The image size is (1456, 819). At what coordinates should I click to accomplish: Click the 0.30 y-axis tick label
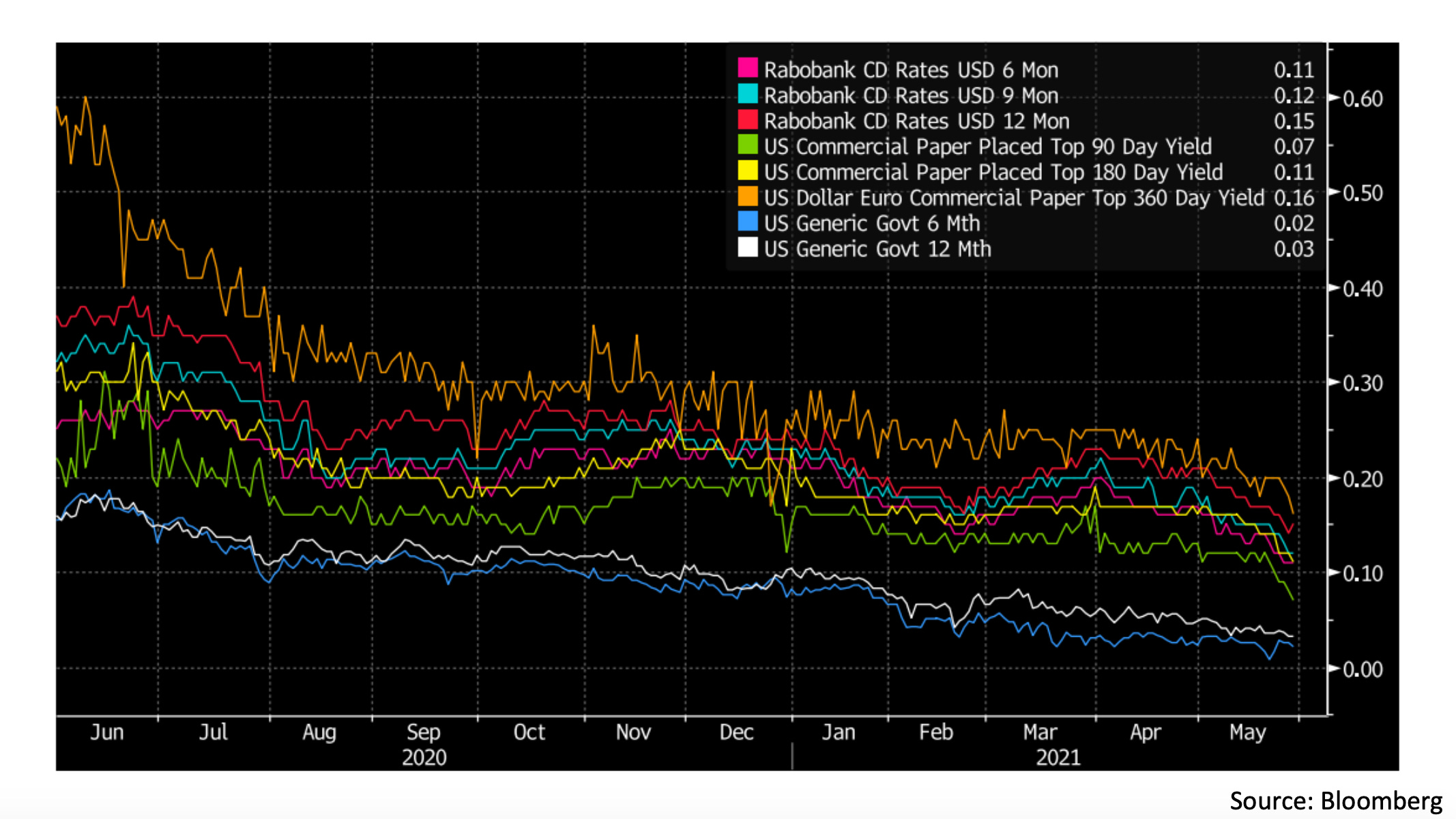tap(1363, 384)
